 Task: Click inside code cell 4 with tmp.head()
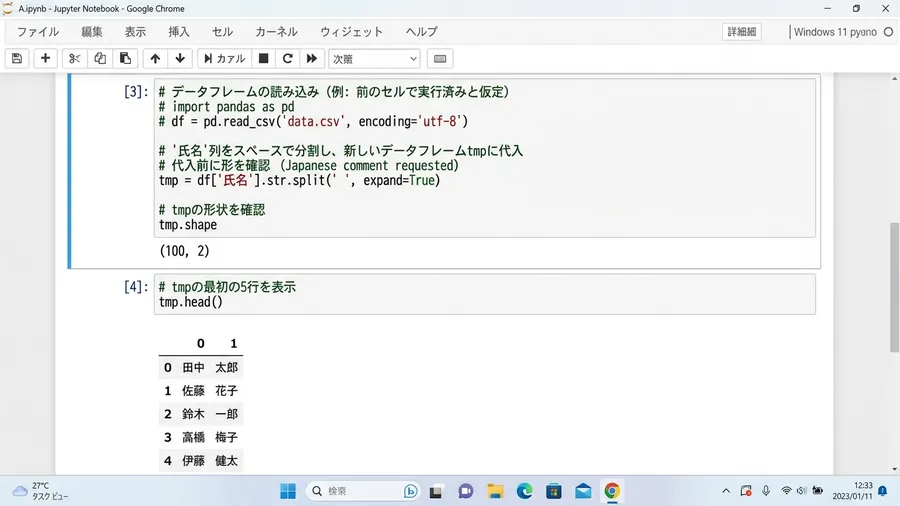(484, 294)
